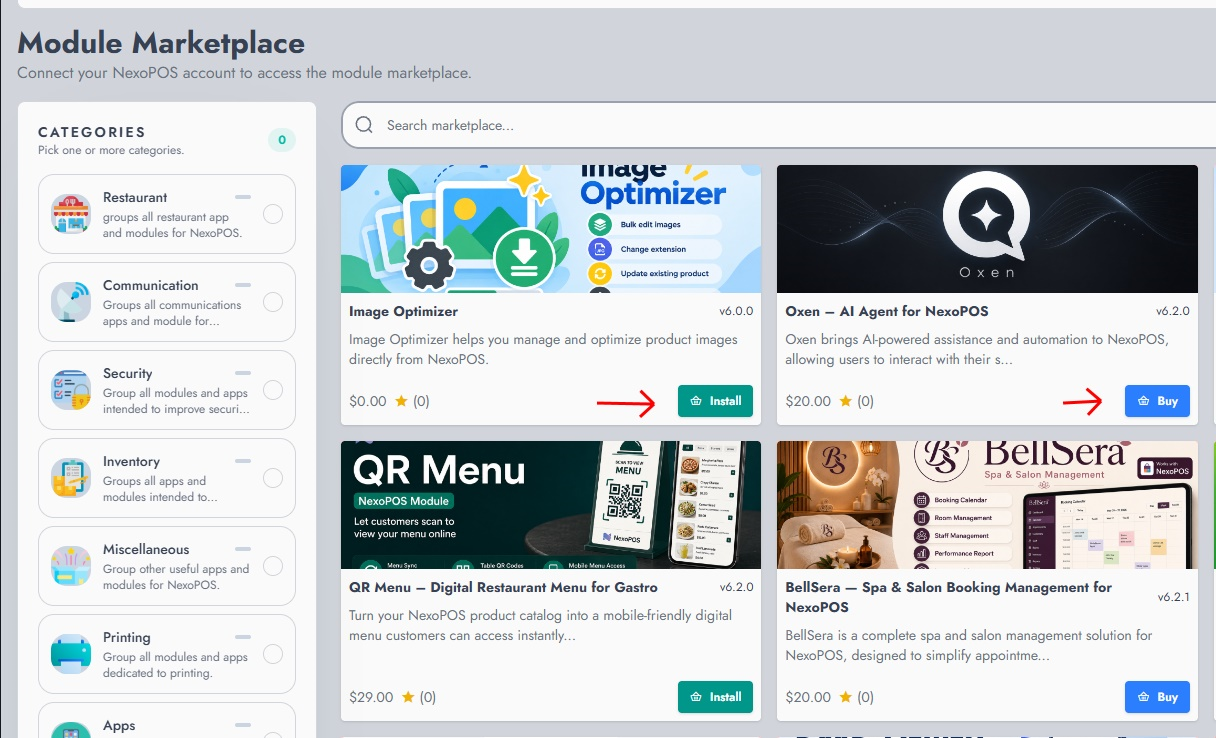Click the CATEGORIES sidebar heading

pyautogui.click(x=92, y=132)
